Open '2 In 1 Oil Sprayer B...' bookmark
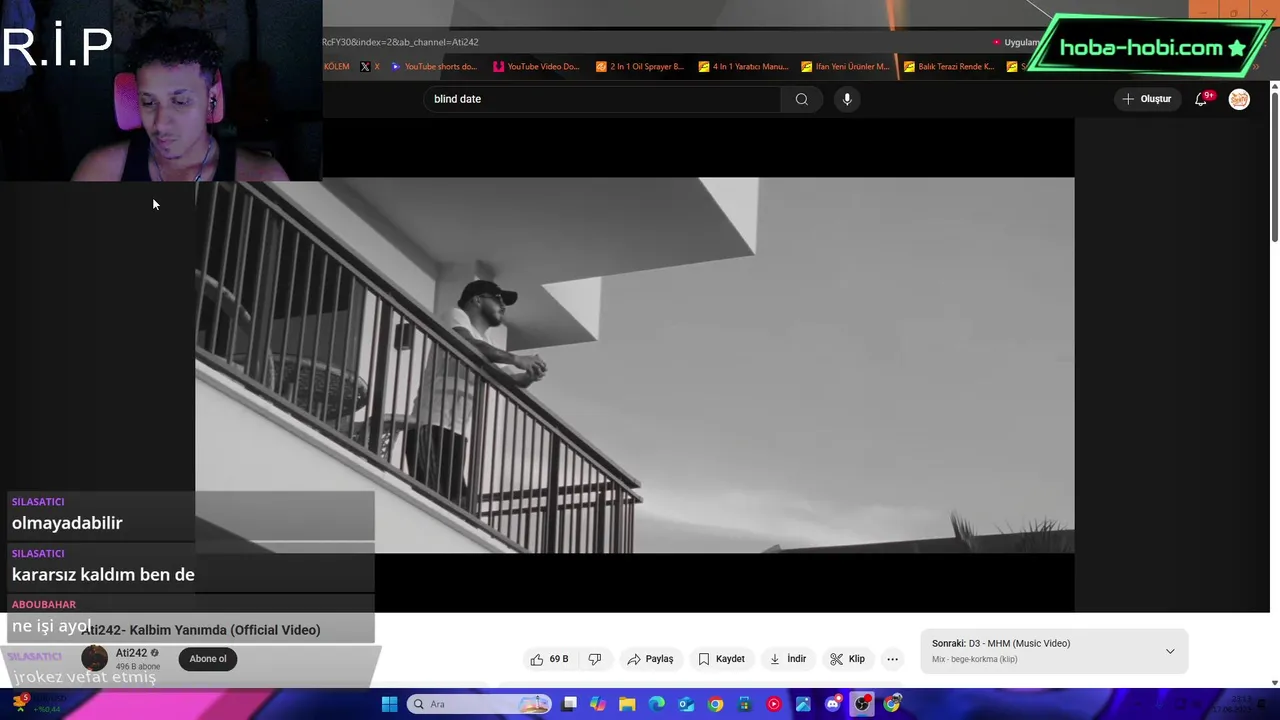The image size is (1280, 720). click(640, 67)
